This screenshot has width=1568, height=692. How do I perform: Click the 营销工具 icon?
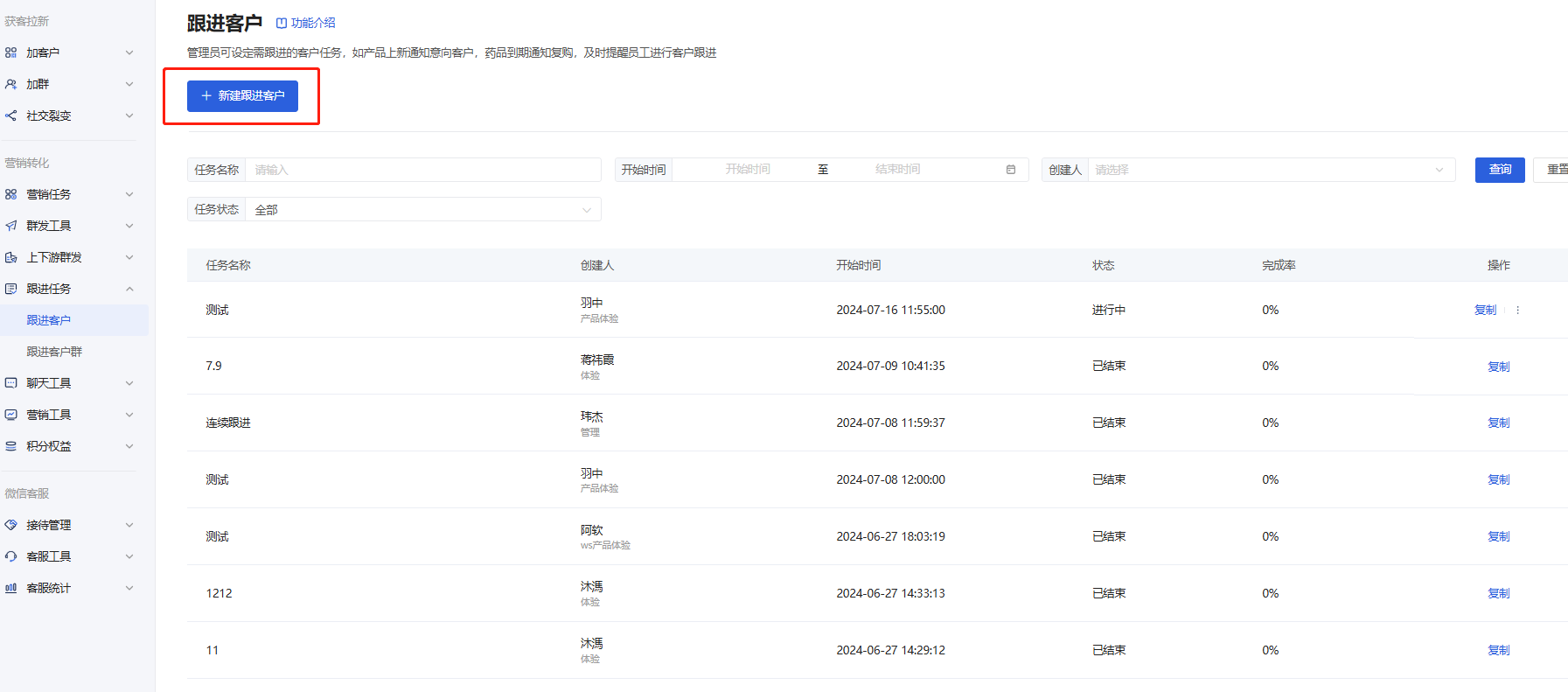point(10,415)
